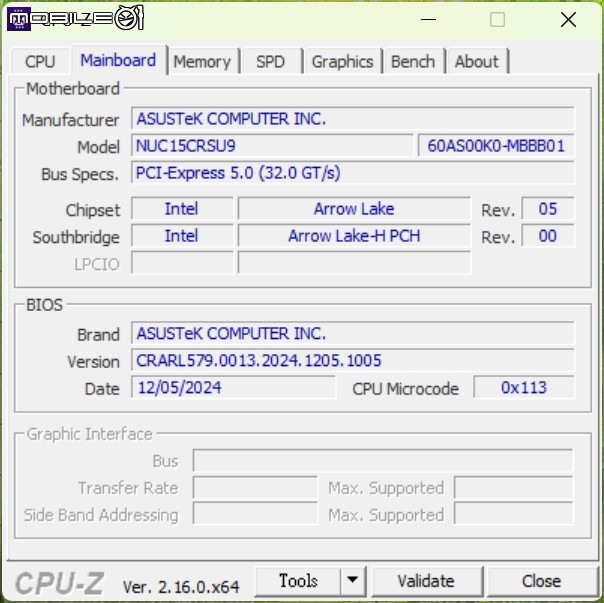Switch to the CPU tab

40,61
